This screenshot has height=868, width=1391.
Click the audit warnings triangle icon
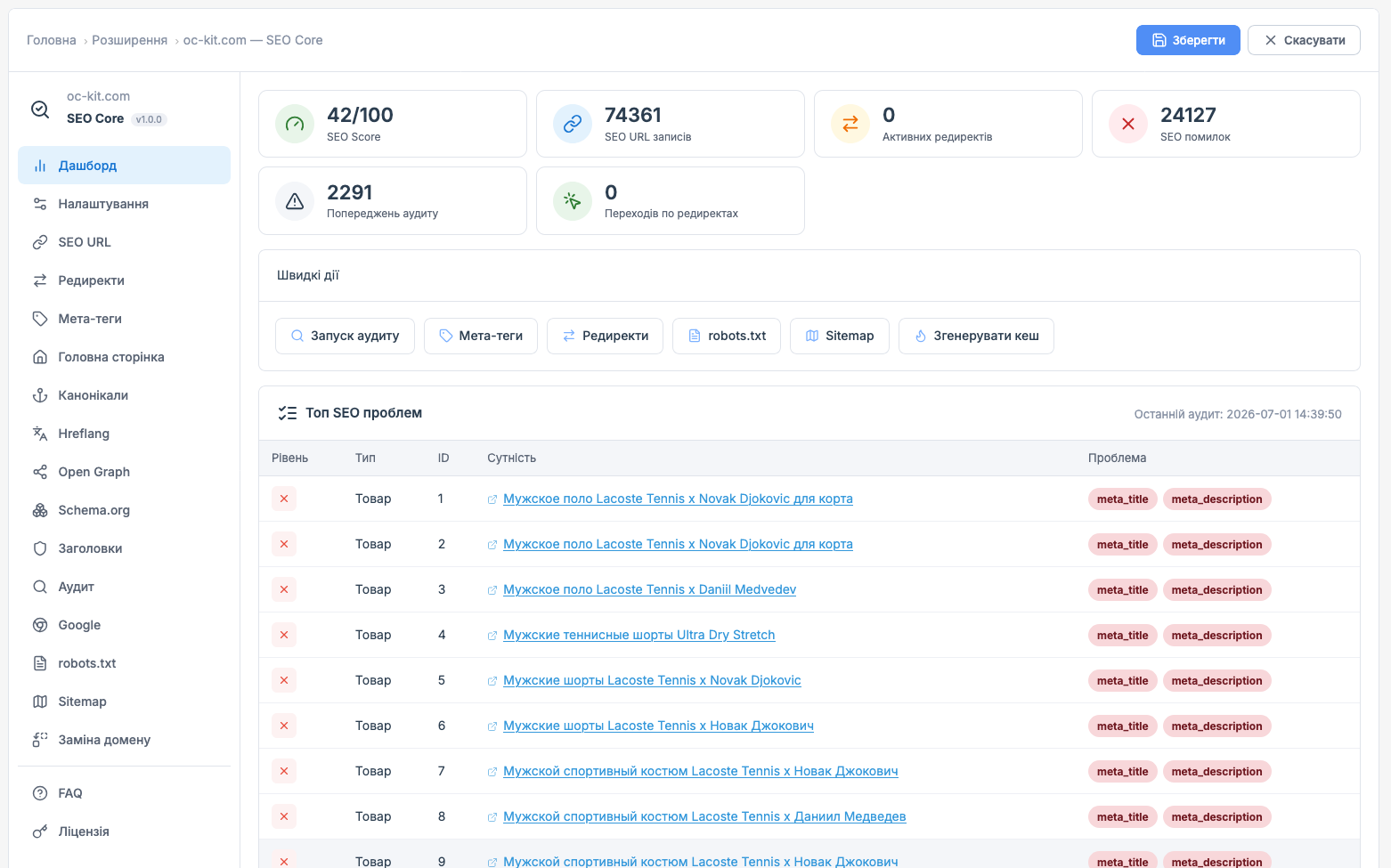(x=295, y=201)
